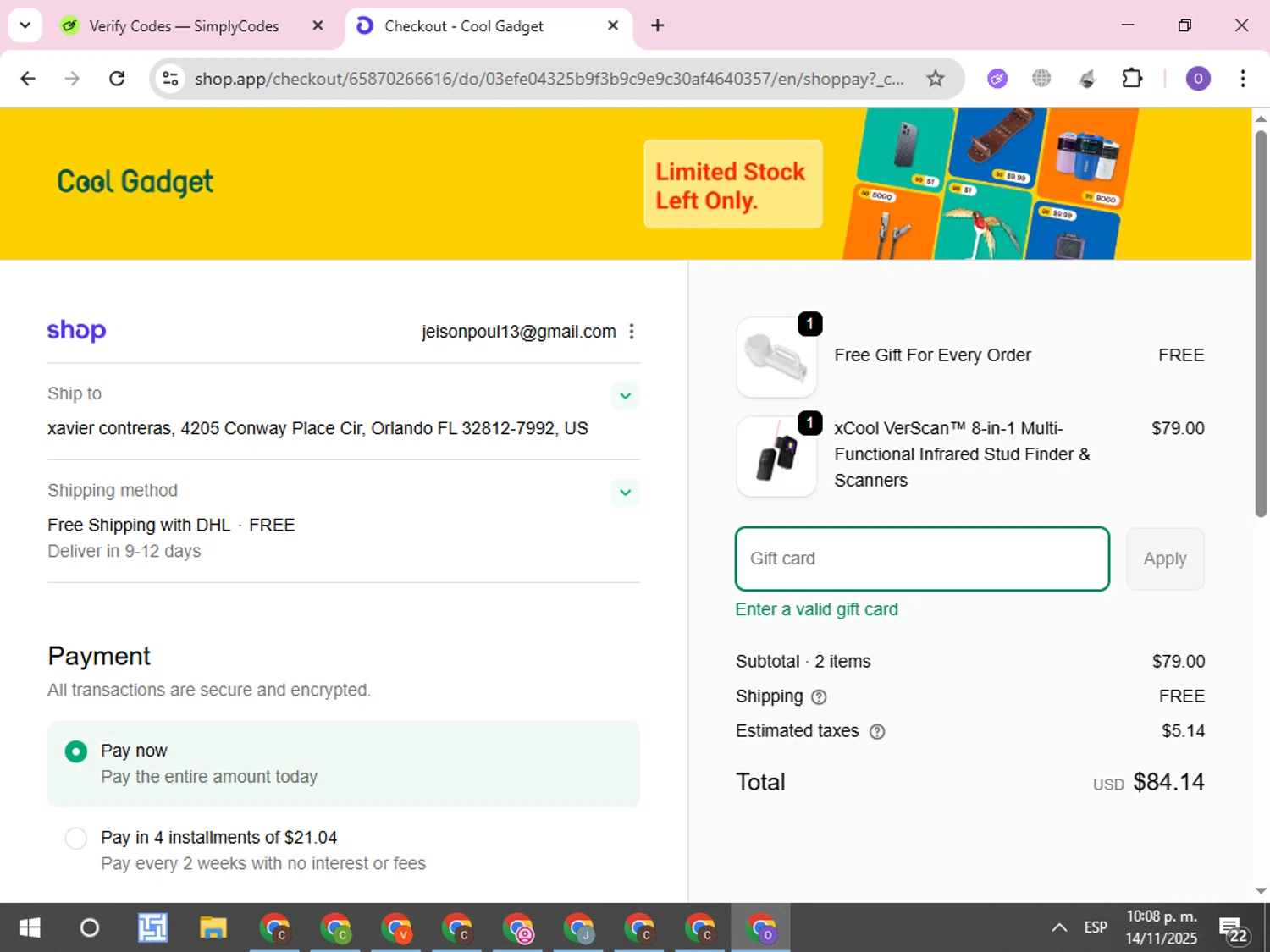This screenshot has height=952, width=1270.
Task: Show Estimated taxes help icon
Action: 877,732
